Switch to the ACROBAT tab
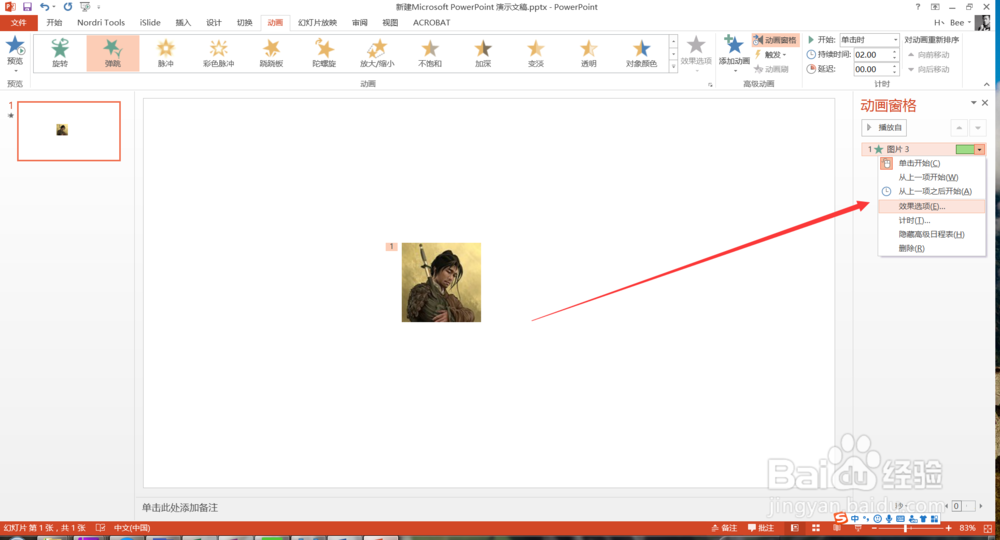Screen dimensions: 1000x540 pos(431,22)
